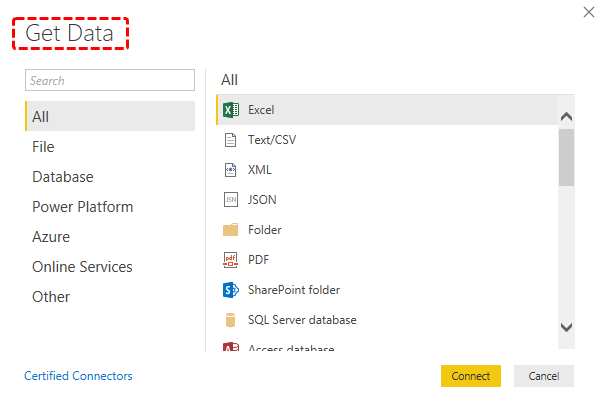Switch to the Database category
604x400 pixels.
click(110, 176)
